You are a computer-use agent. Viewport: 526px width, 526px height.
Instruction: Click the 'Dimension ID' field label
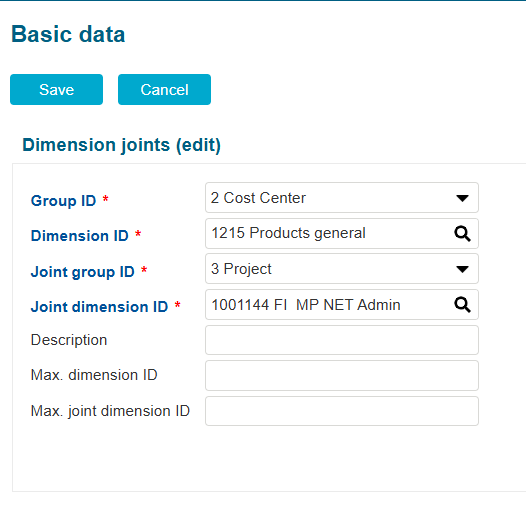coord(80,236)
